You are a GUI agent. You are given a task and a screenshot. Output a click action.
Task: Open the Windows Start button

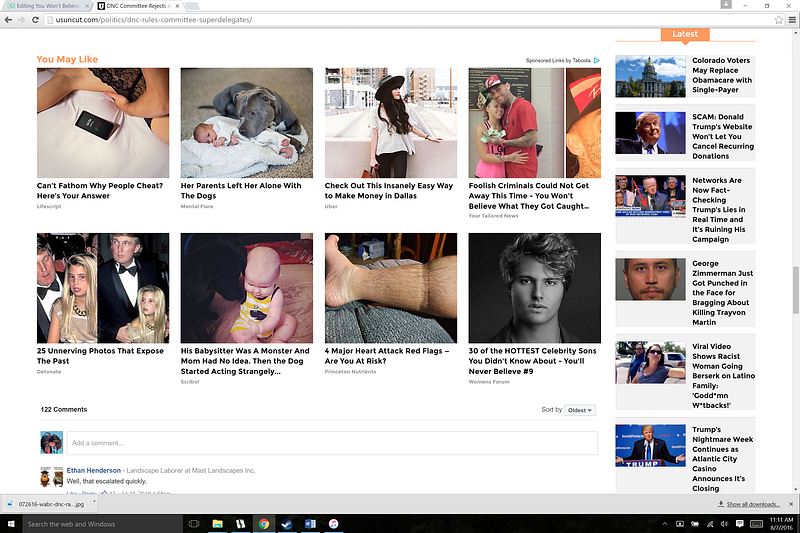click(x=11, y=524)
